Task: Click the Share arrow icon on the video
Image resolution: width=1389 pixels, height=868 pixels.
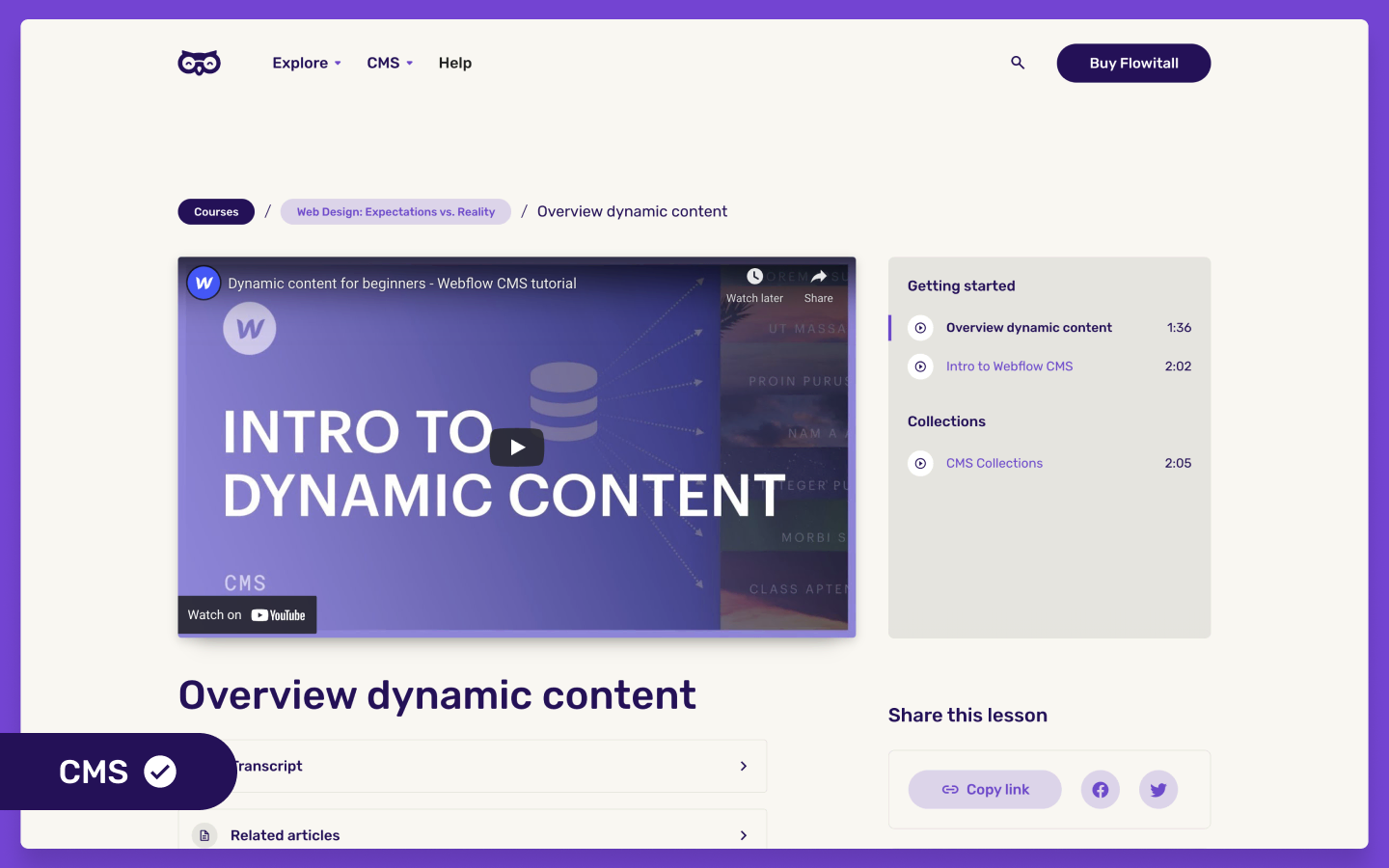Action: [818, 276]
